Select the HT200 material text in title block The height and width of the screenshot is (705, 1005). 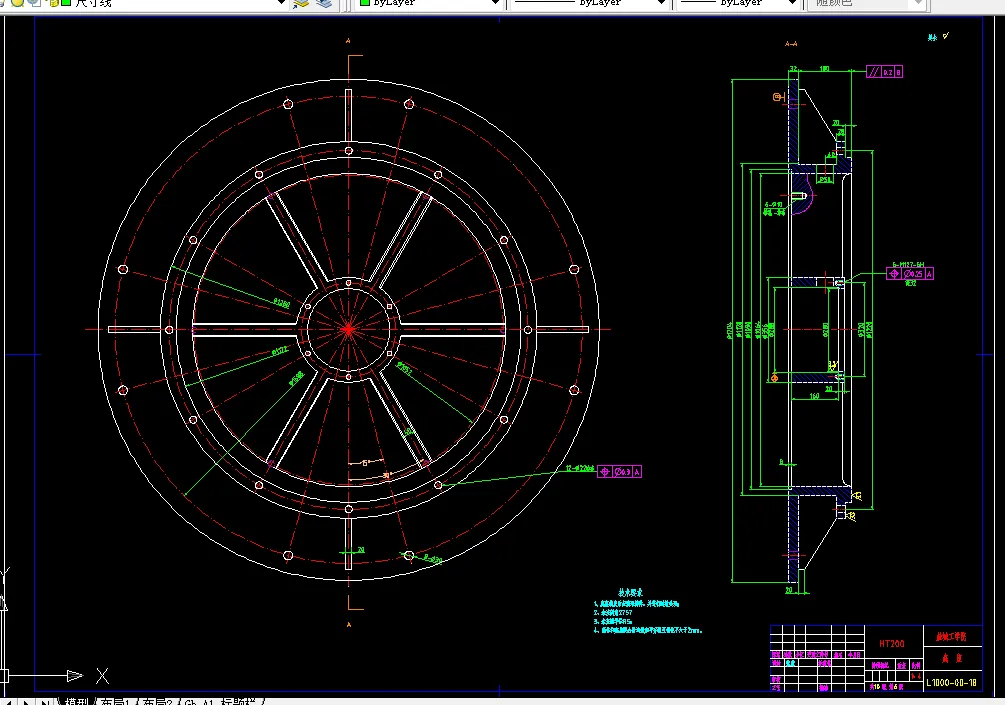(x=892, y=643)
